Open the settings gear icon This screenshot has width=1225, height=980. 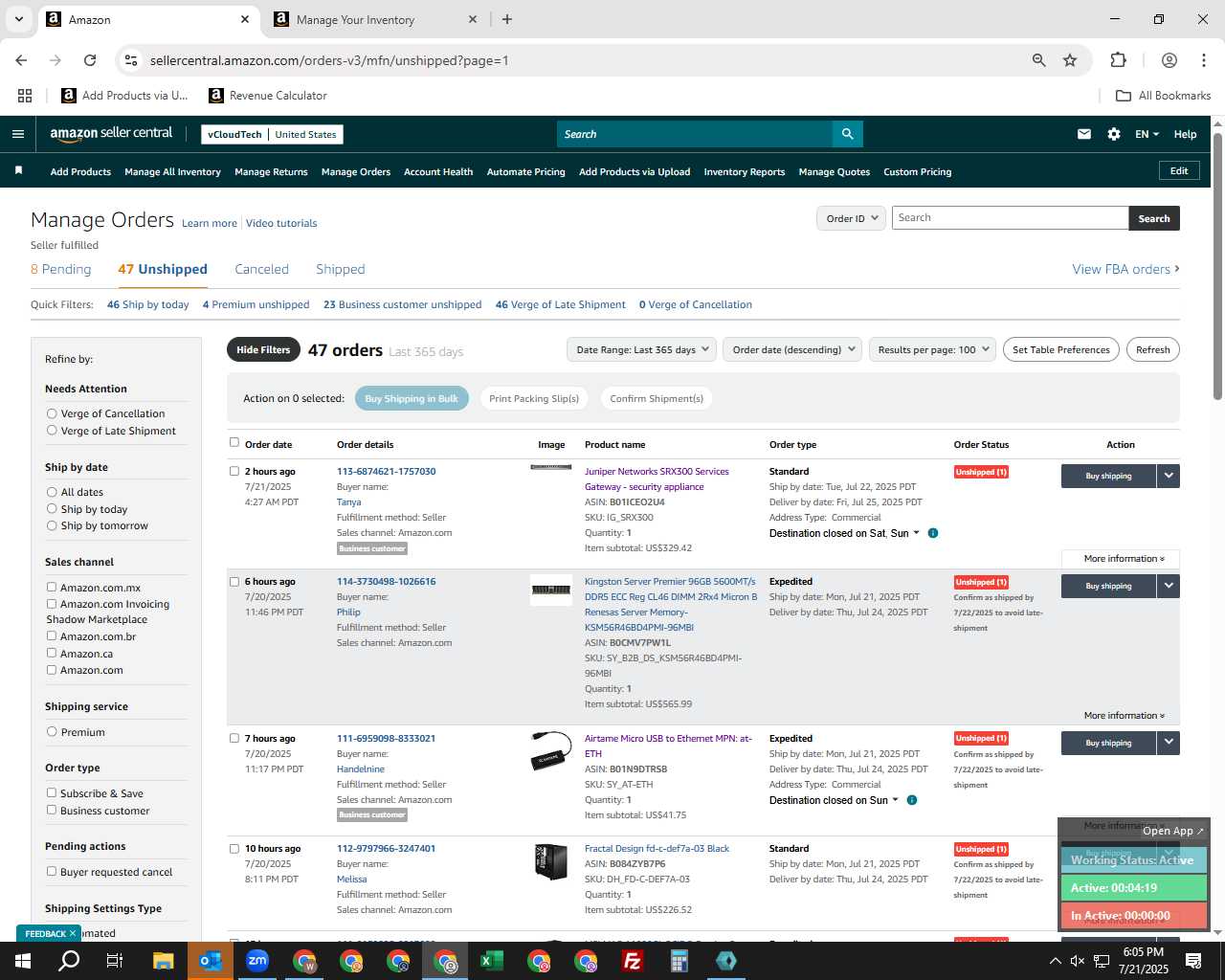coord(1114,134)
